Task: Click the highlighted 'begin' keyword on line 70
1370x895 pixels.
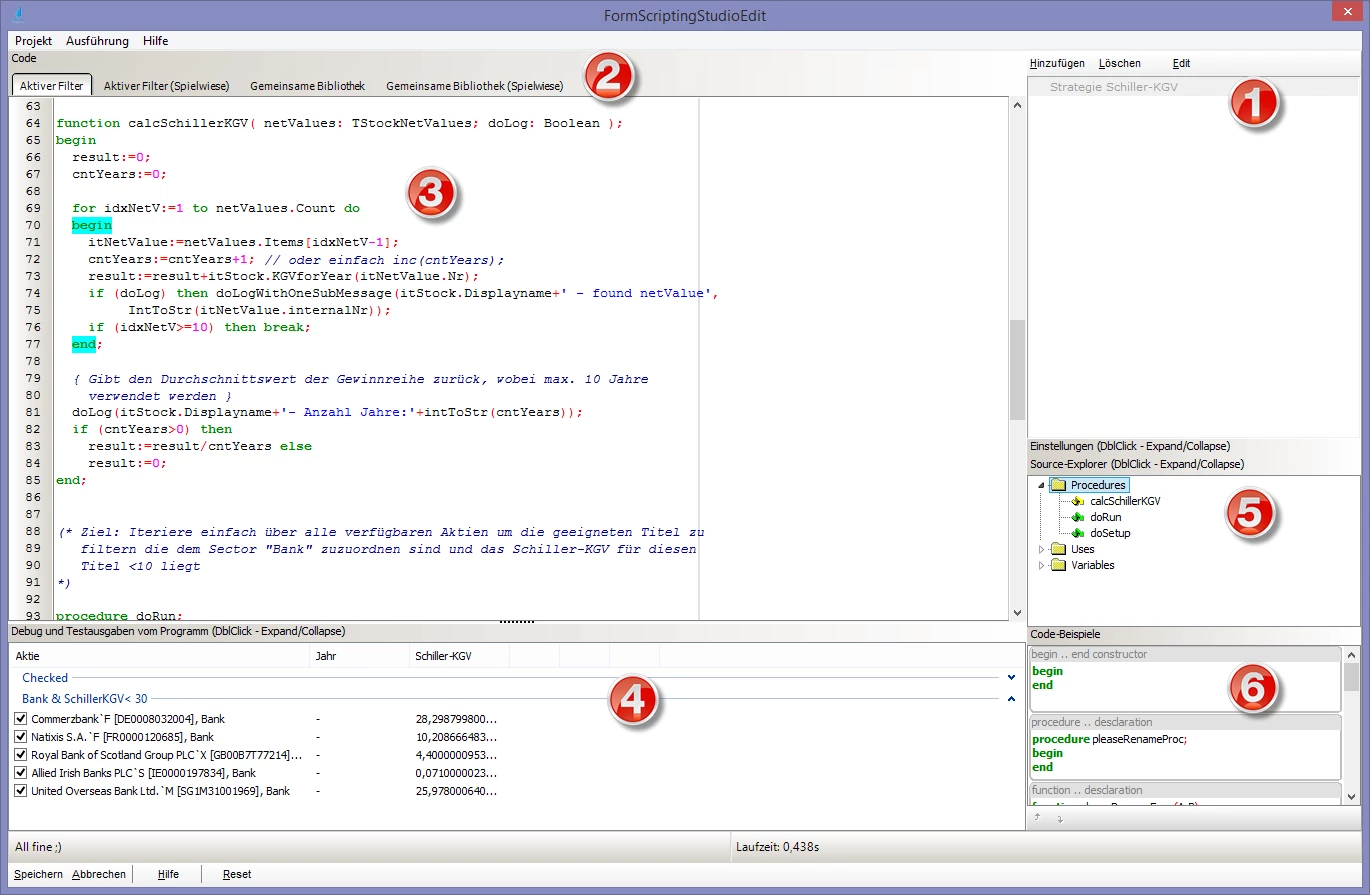Action: coord(92,225)
